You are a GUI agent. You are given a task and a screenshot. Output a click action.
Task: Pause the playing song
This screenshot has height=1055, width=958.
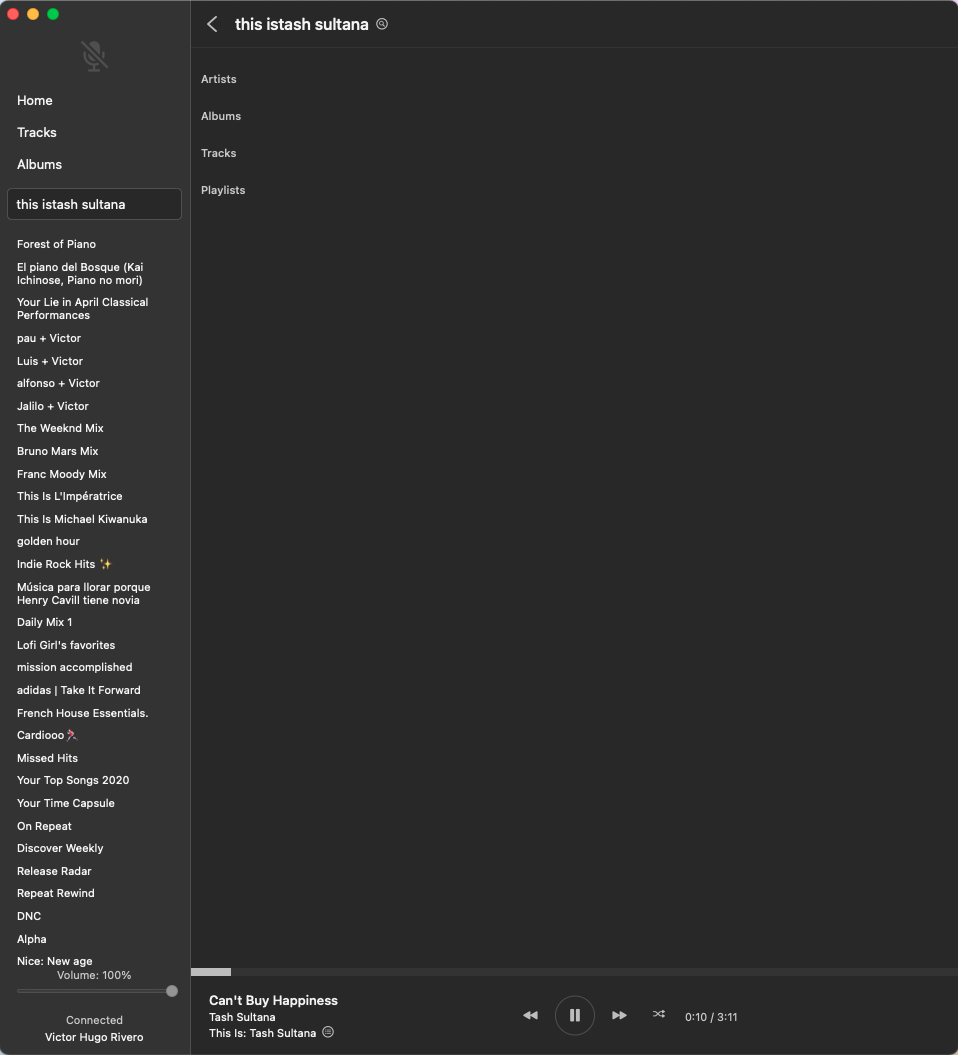coord(575,1015)
